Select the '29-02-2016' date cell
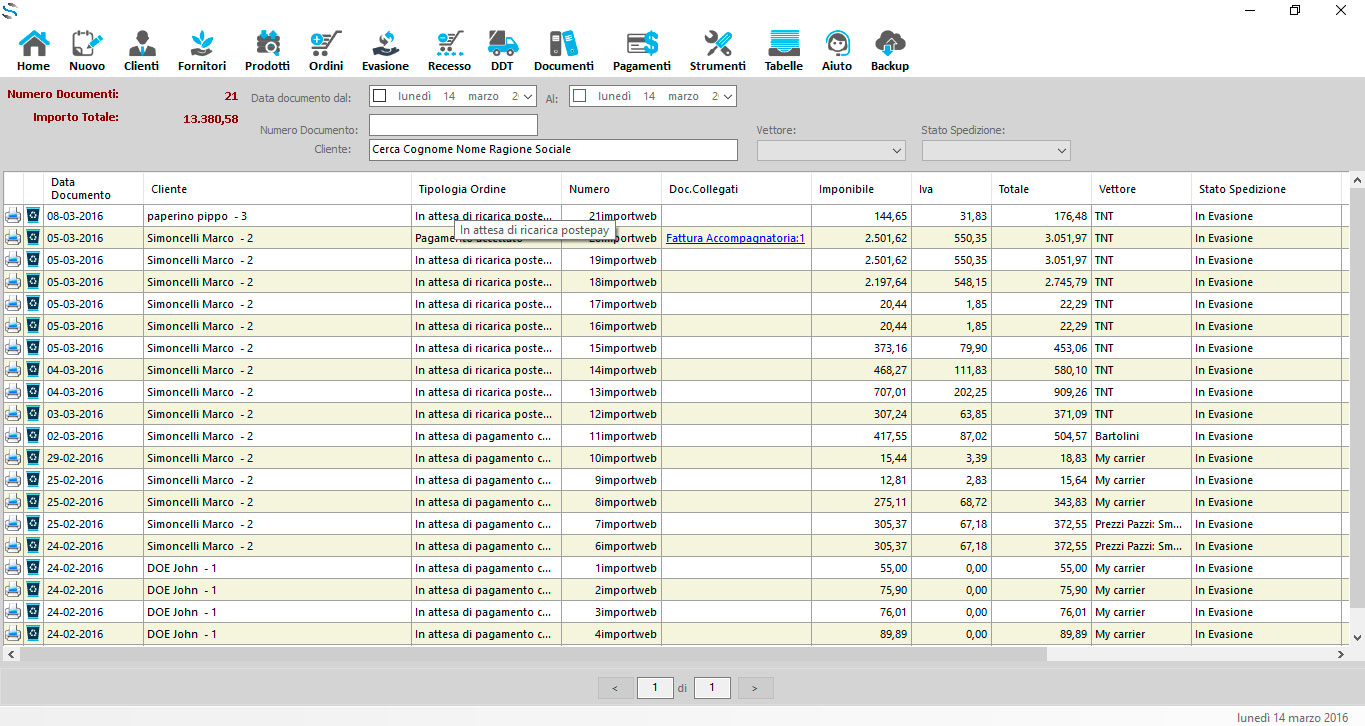The height and width of the screenshot is (726, 1365). tap(93, 458)
